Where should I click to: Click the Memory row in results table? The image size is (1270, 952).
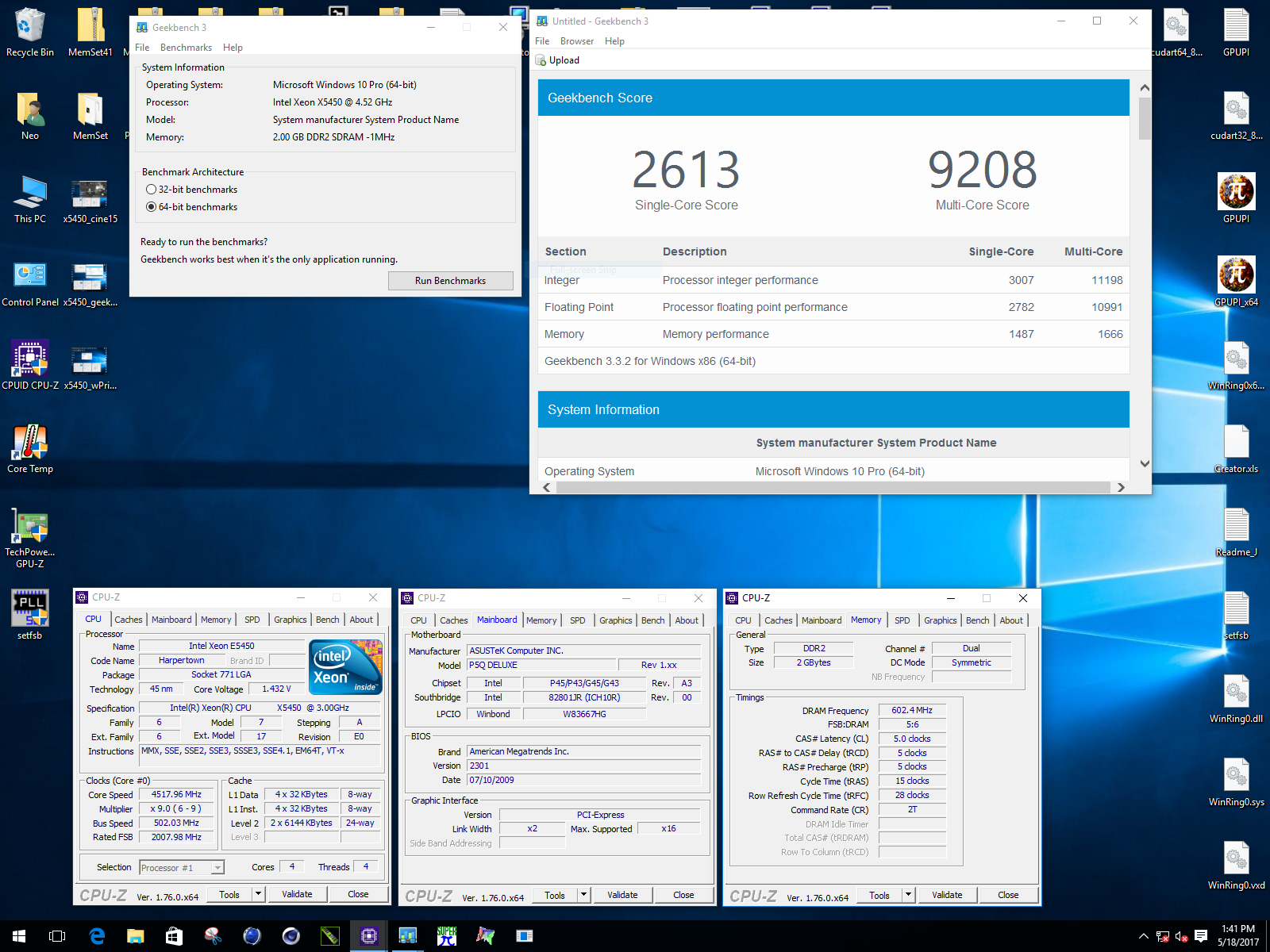833,334
